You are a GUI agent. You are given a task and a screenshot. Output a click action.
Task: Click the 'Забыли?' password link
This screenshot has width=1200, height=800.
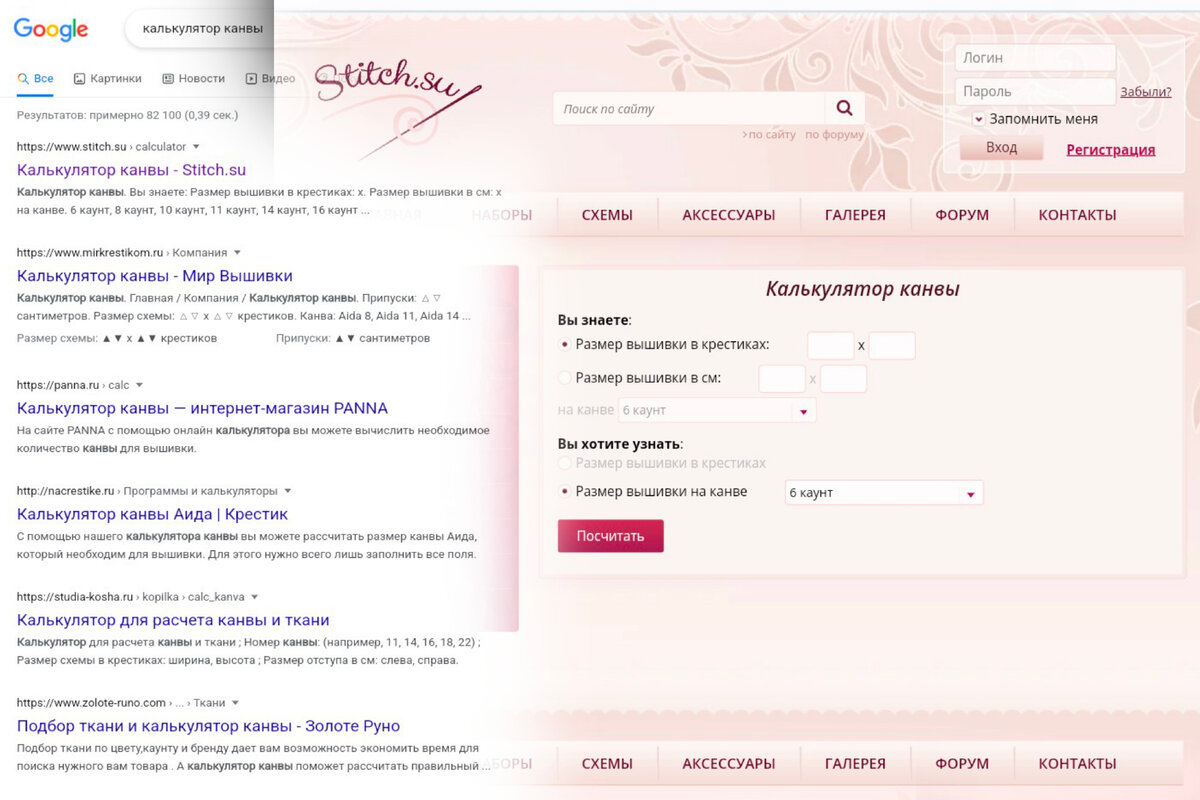[x=1145, y=92]
